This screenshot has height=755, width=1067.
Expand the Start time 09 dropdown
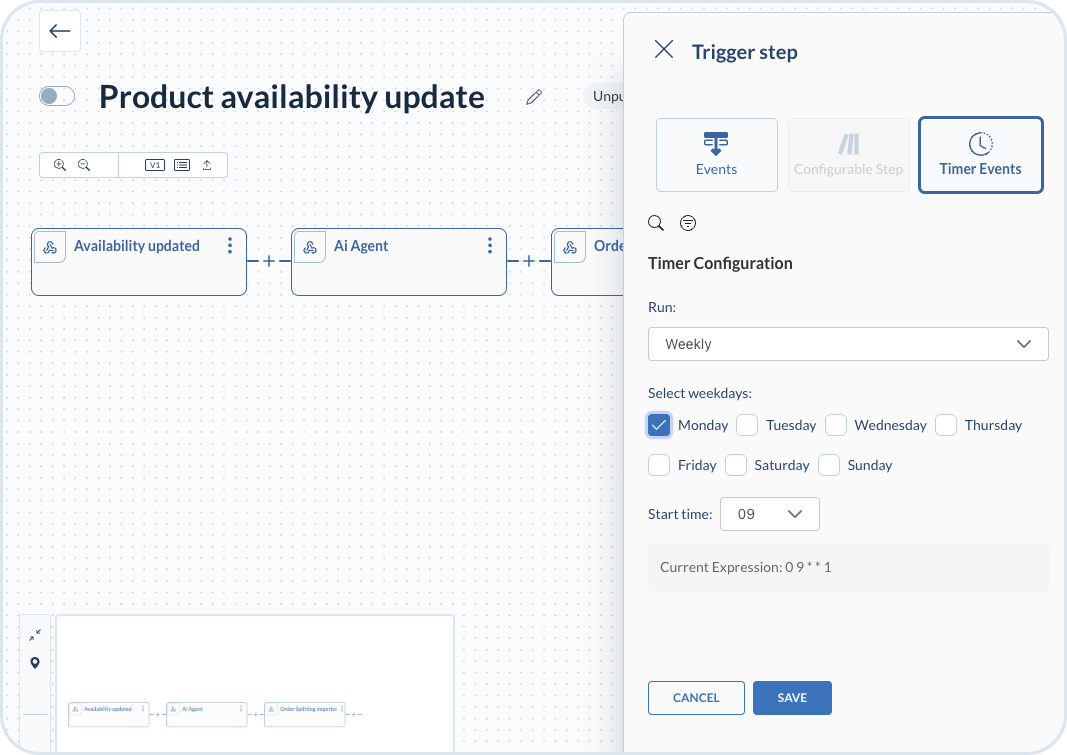(x=770, y=514)
